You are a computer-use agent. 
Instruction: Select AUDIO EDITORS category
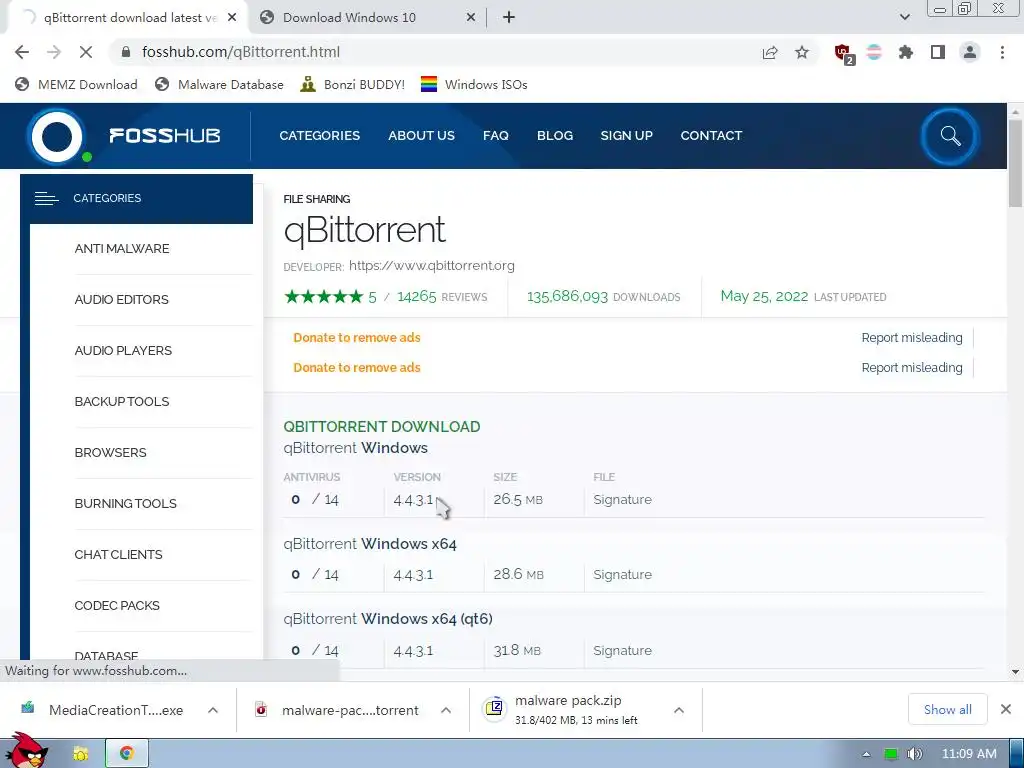click(121, 300)
